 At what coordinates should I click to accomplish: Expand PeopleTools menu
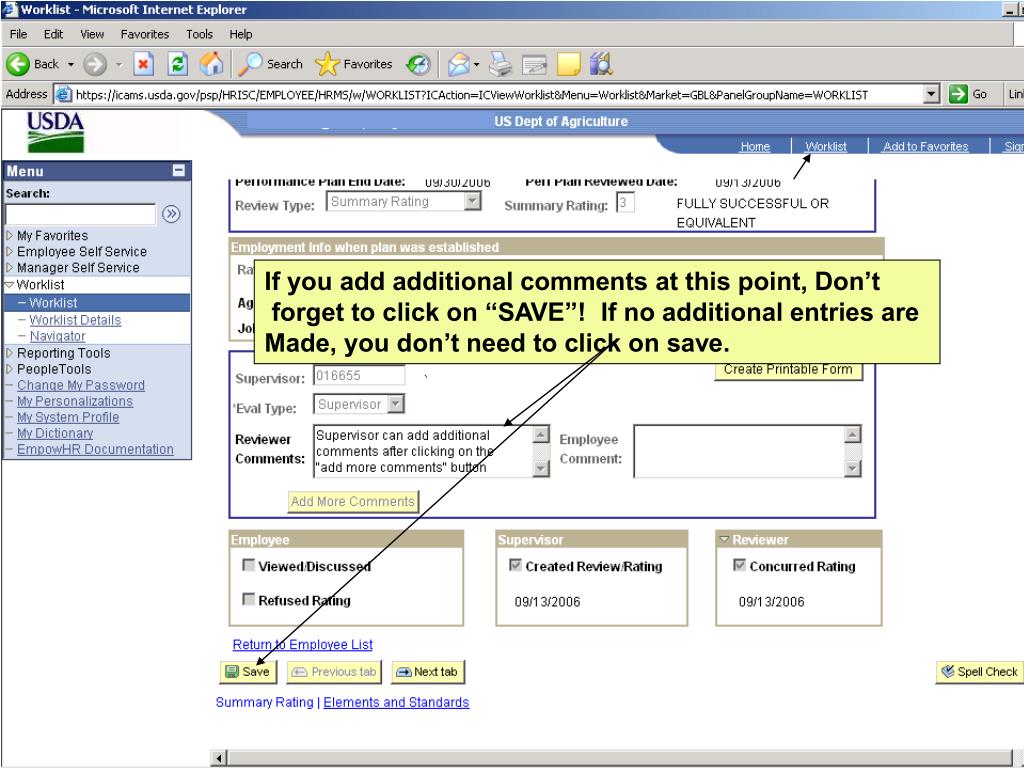point(9,369)
